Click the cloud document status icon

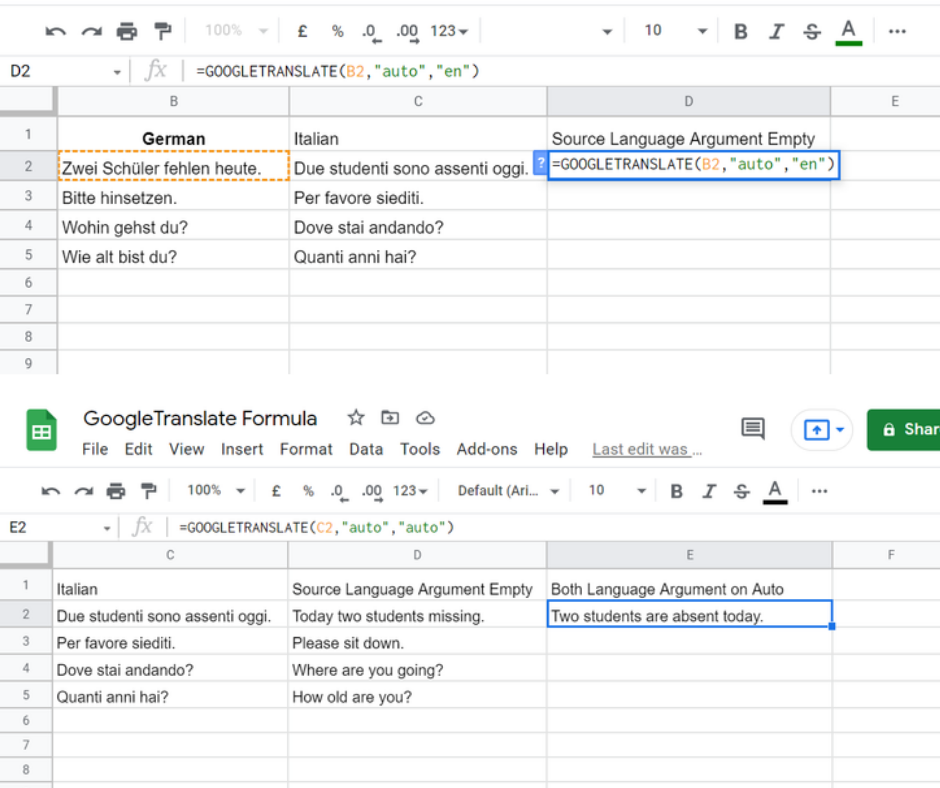tap(425, 418)
